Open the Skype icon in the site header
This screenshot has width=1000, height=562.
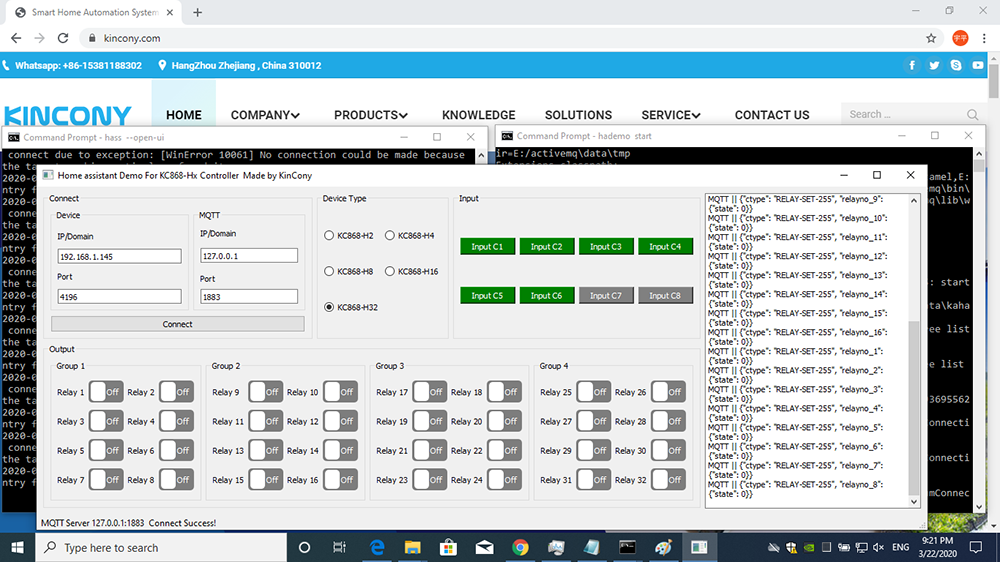tap(956, 65)
